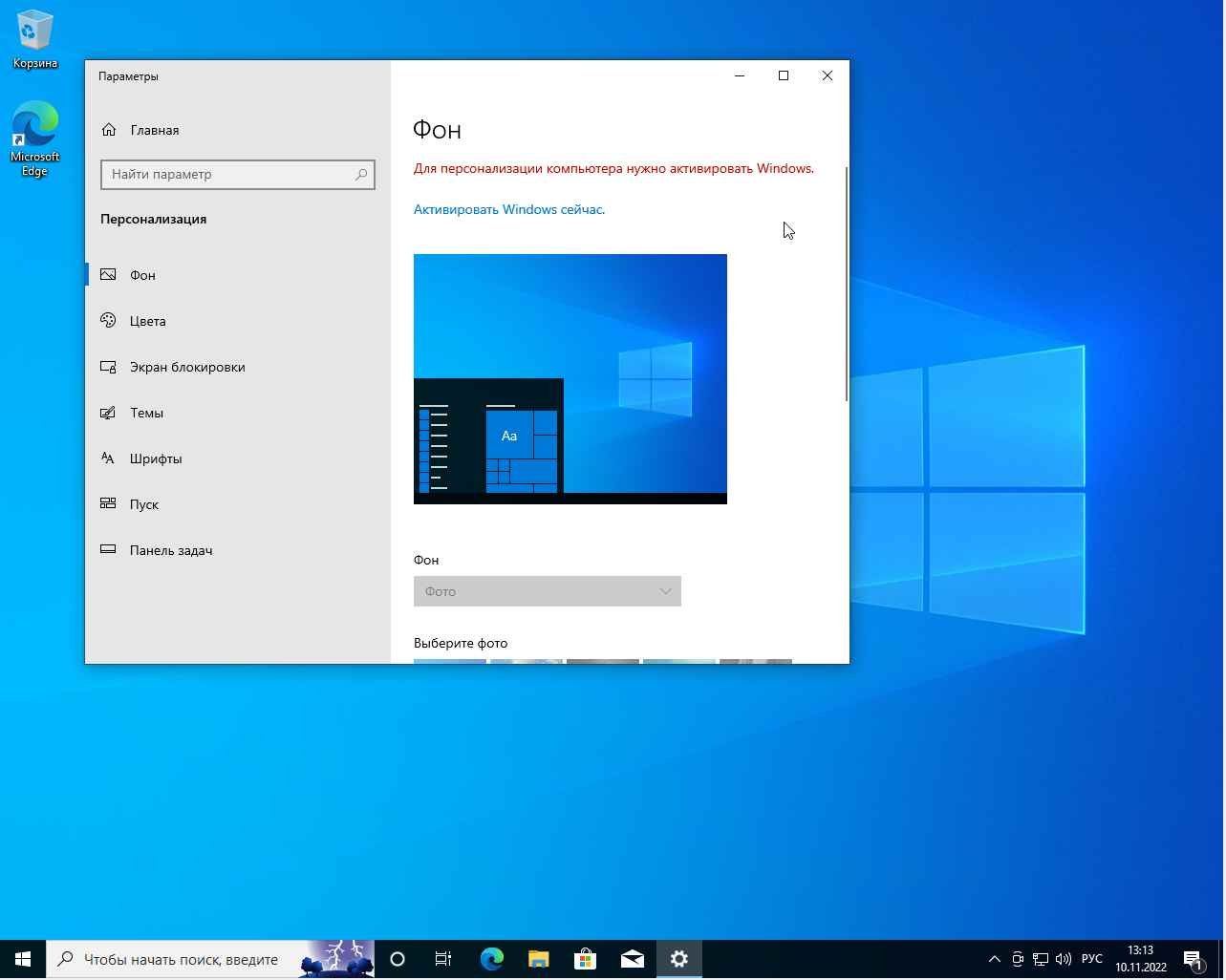This screenshot has height=980, width=1226.
Task: Open Пуск settings page
Action: point(237,504)
